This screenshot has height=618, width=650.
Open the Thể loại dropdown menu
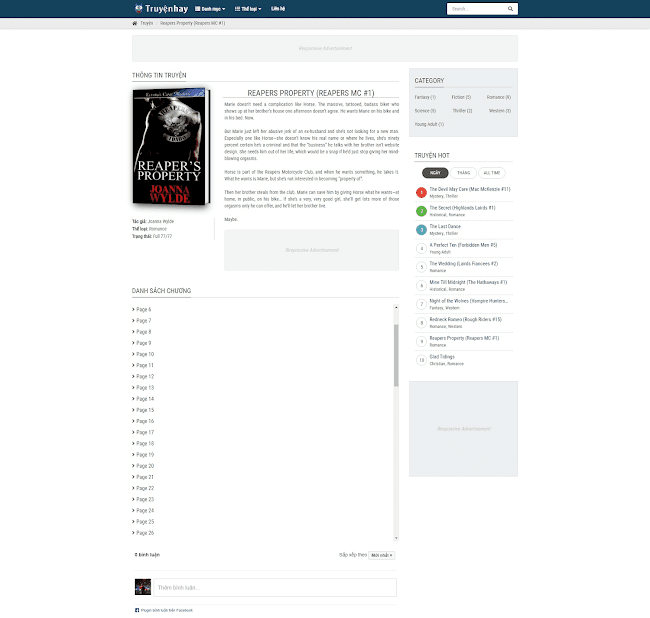coord(248,9)
